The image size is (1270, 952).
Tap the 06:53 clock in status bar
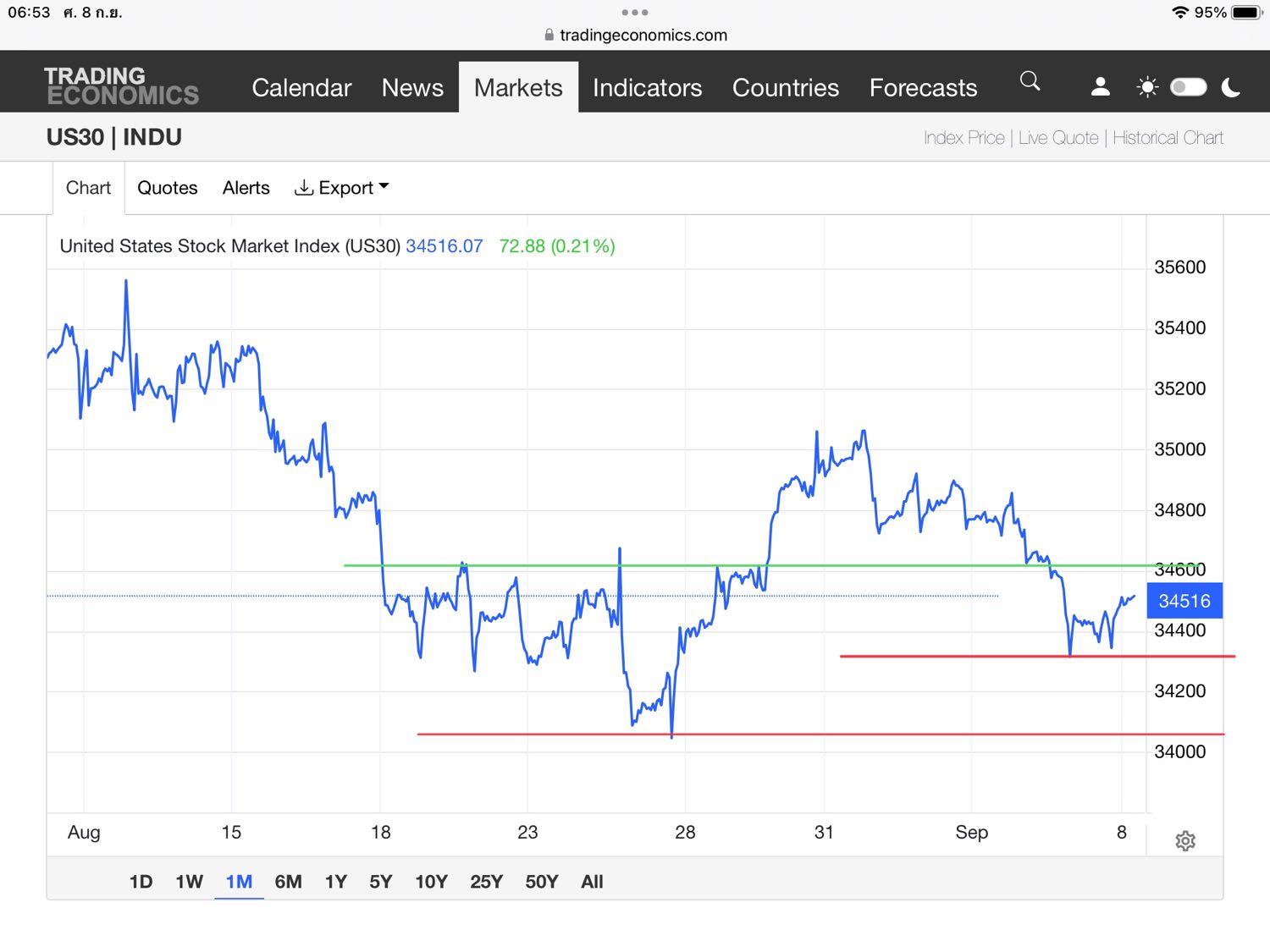click(29, 12)
